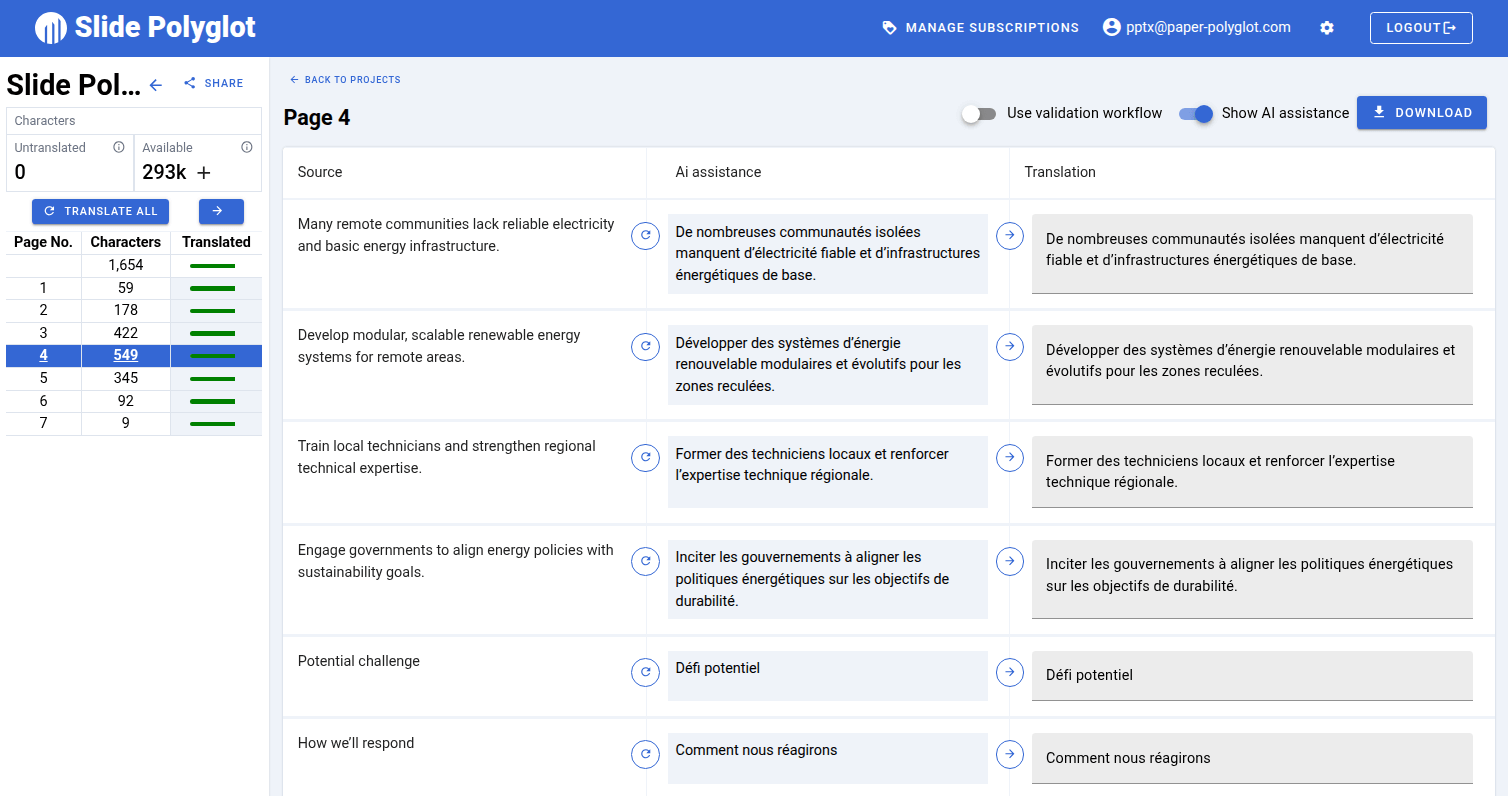Select page 5 in the page list

(43, 378)
